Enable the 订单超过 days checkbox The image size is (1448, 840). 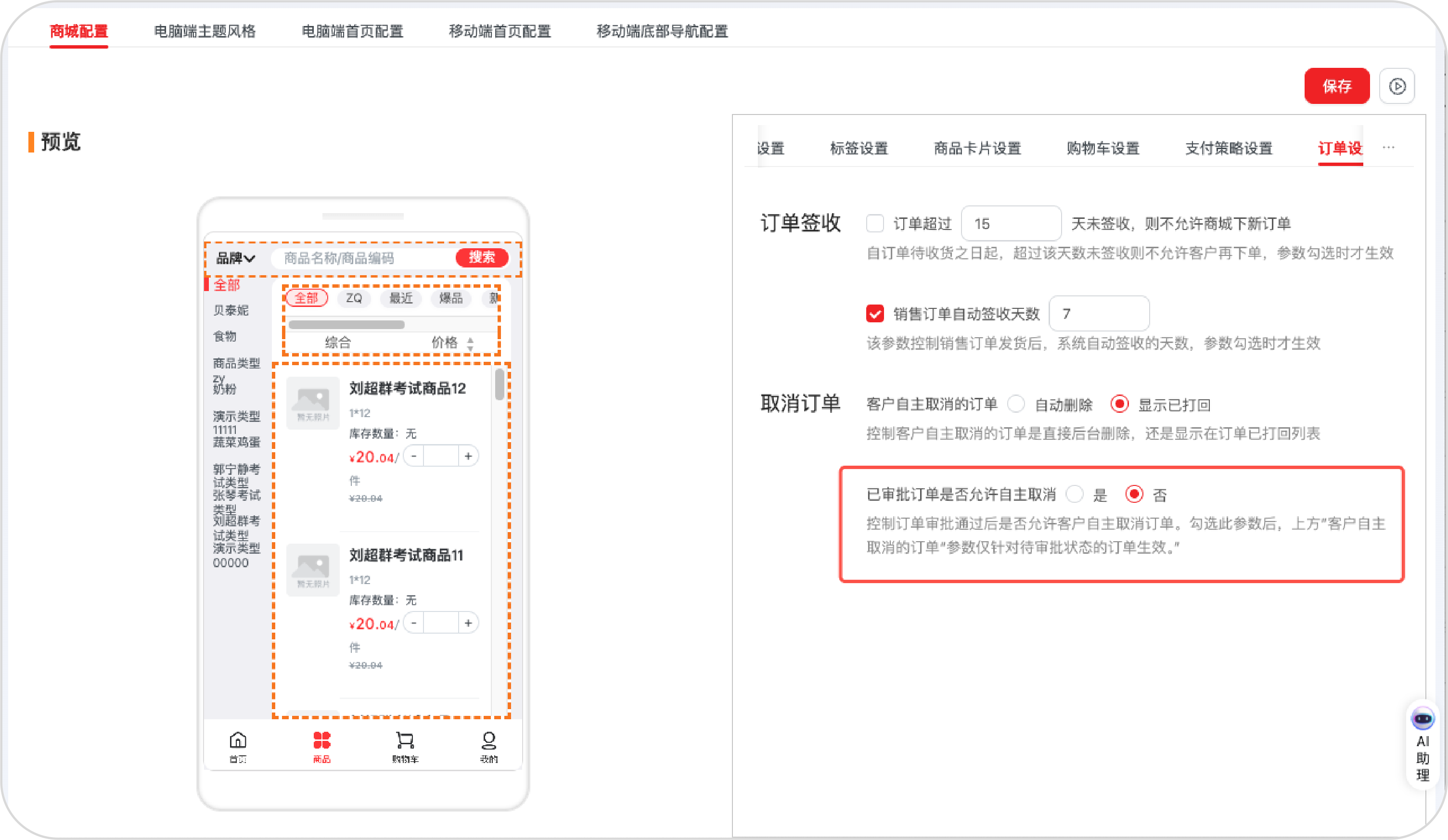875,223
